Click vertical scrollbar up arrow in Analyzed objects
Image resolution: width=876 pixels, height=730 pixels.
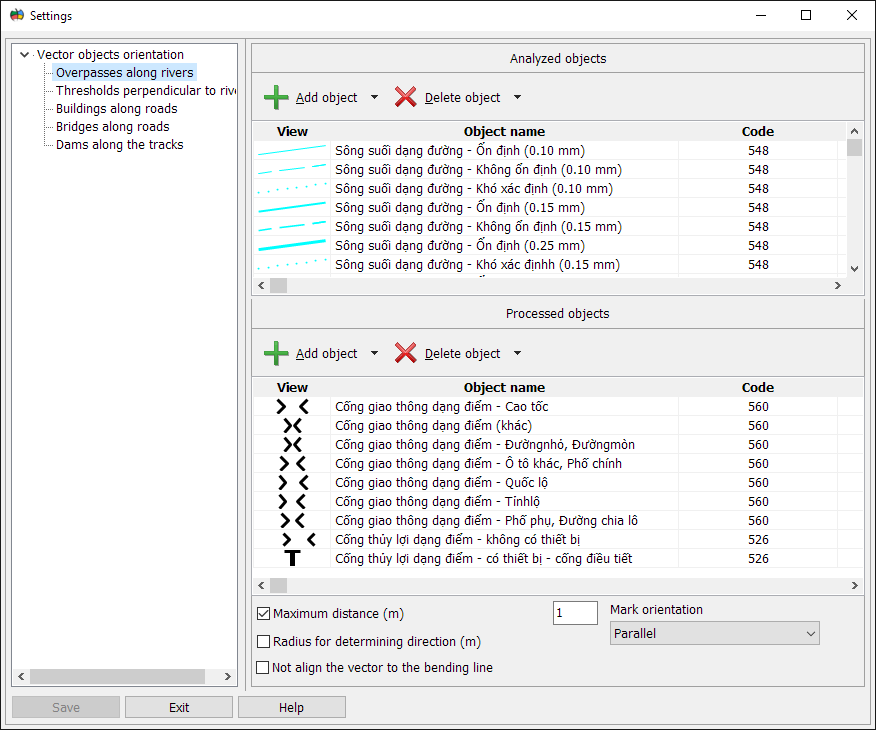point(854,131)
